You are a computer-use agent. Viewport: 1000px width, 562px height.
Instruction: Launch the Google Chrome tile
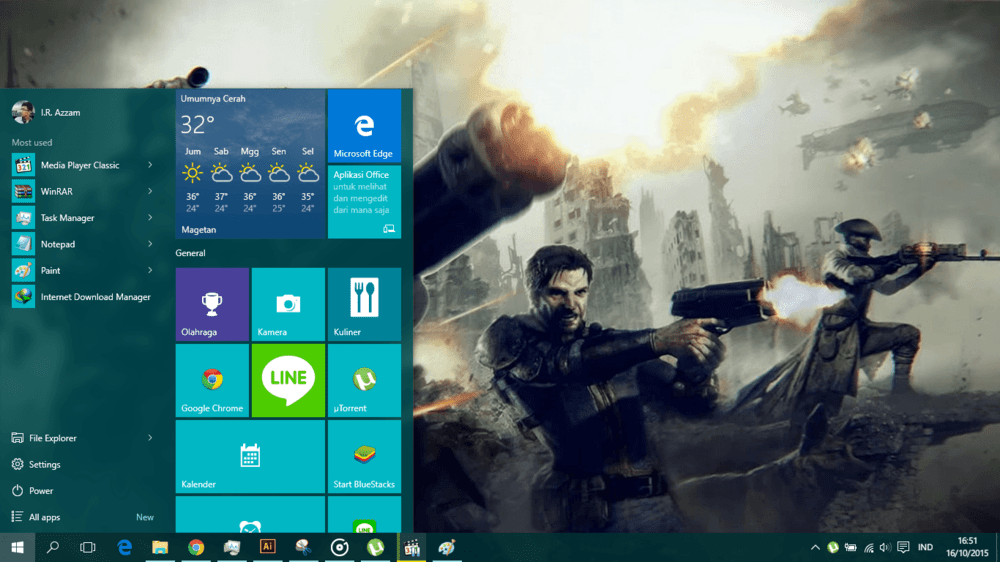(212, 381)
